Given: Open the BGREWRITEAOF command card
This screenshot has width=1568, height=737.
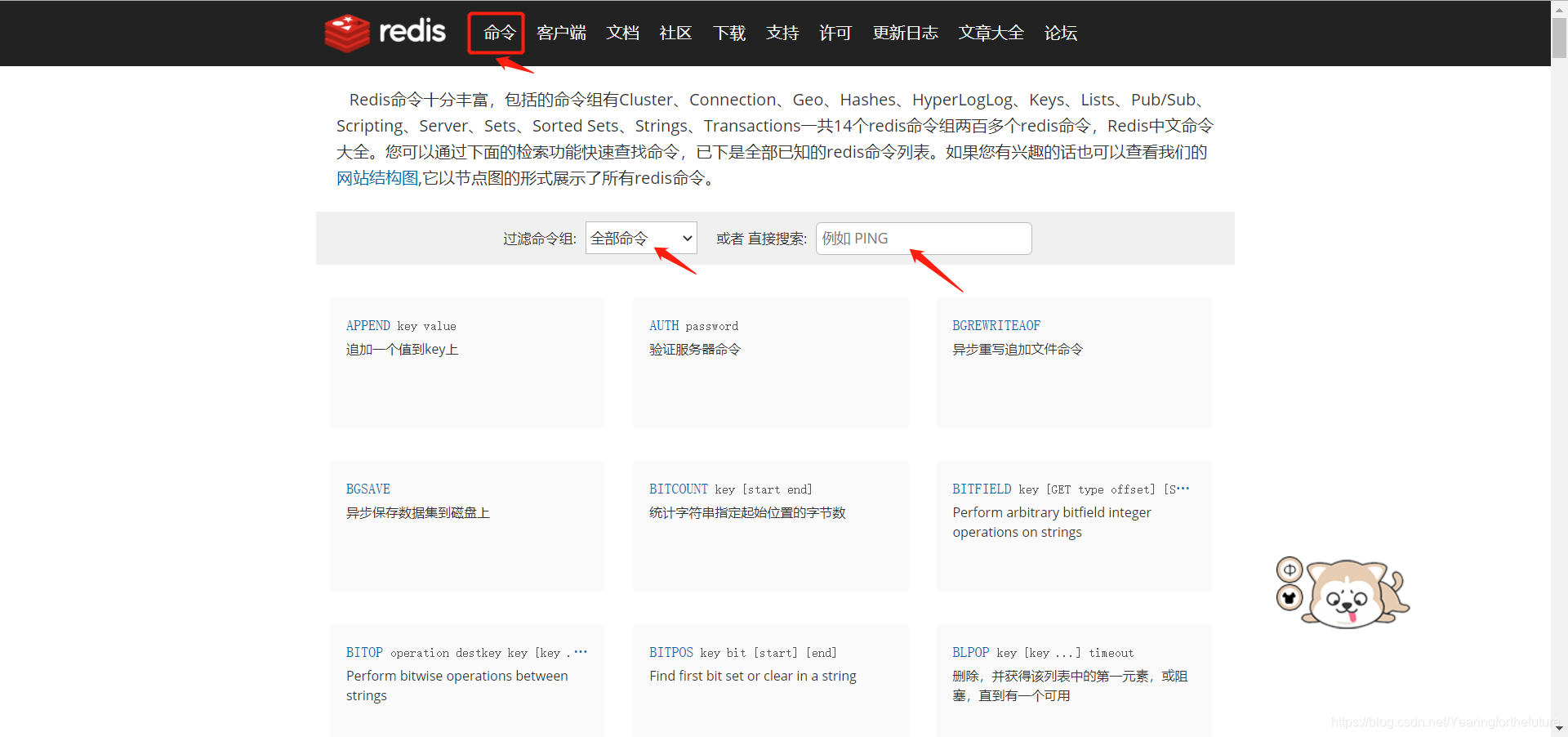Looking at the screenshot, I should click(x=1073, y=363).
